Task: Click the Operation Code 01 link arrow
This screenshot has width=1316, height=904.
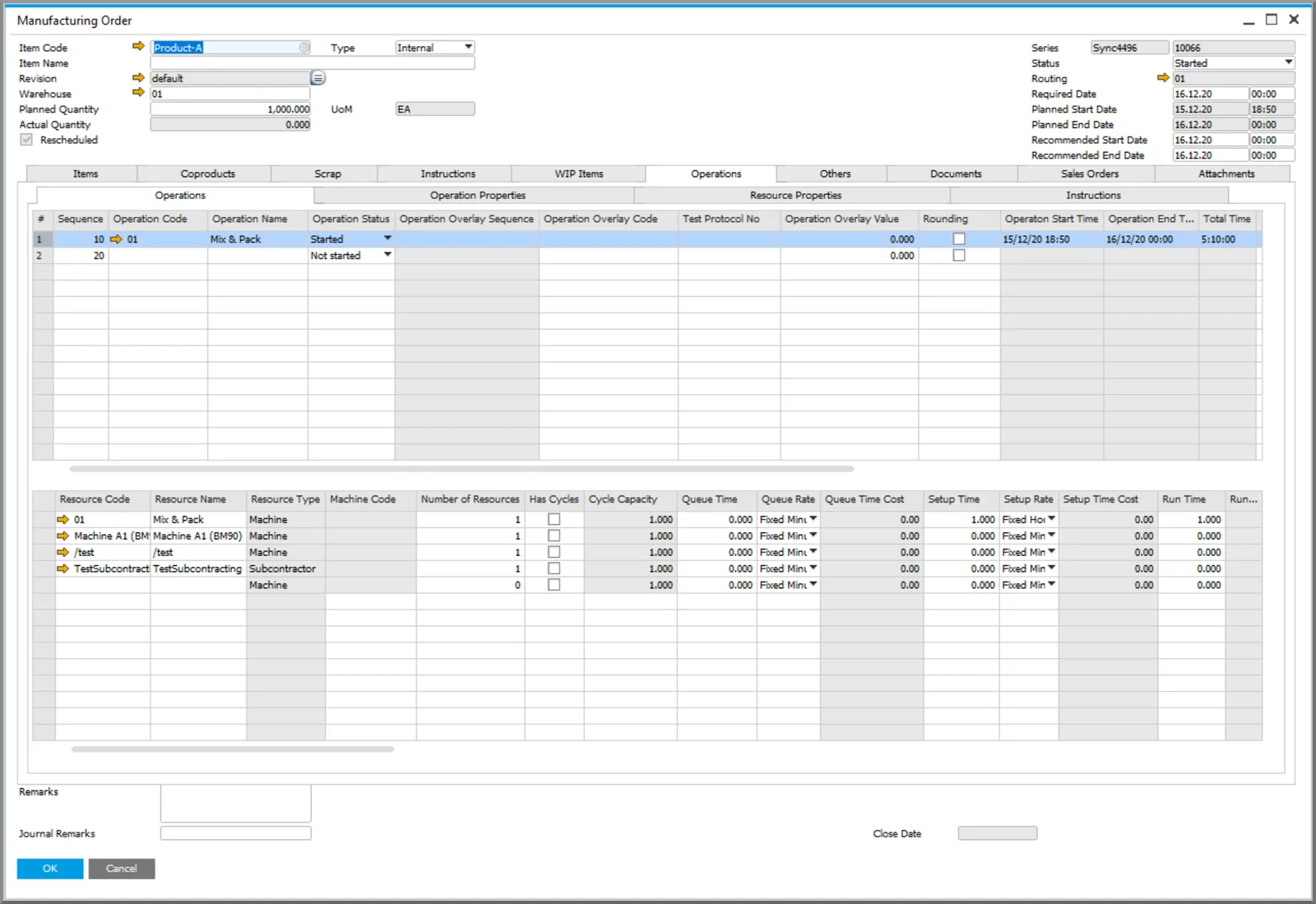Action: tap(116, 239)
